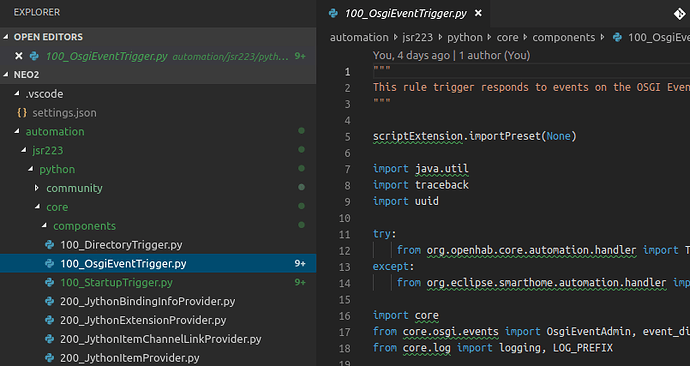Click on 'import uuid' line
Image resolution: width=690 pixels, height=366 pixels.
click(x=406, y=201)
